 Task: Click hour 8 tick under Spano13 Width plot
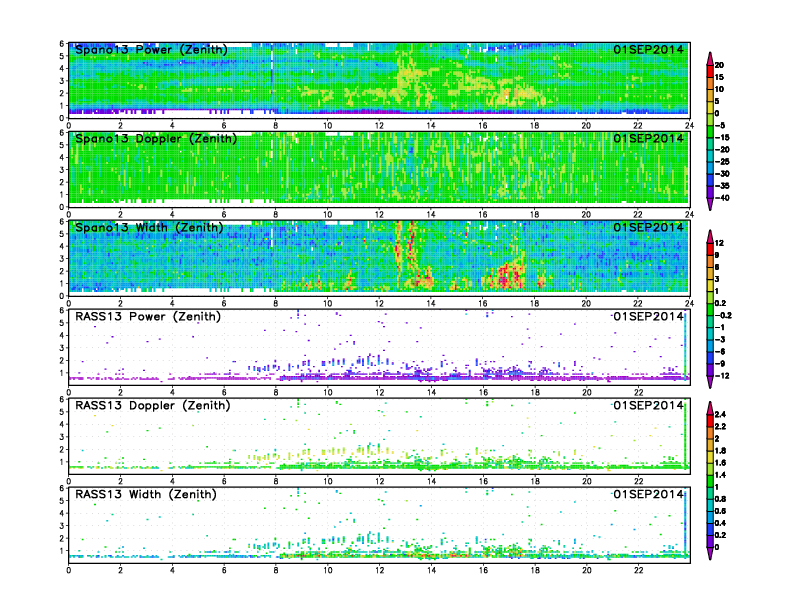coord(276,303)
